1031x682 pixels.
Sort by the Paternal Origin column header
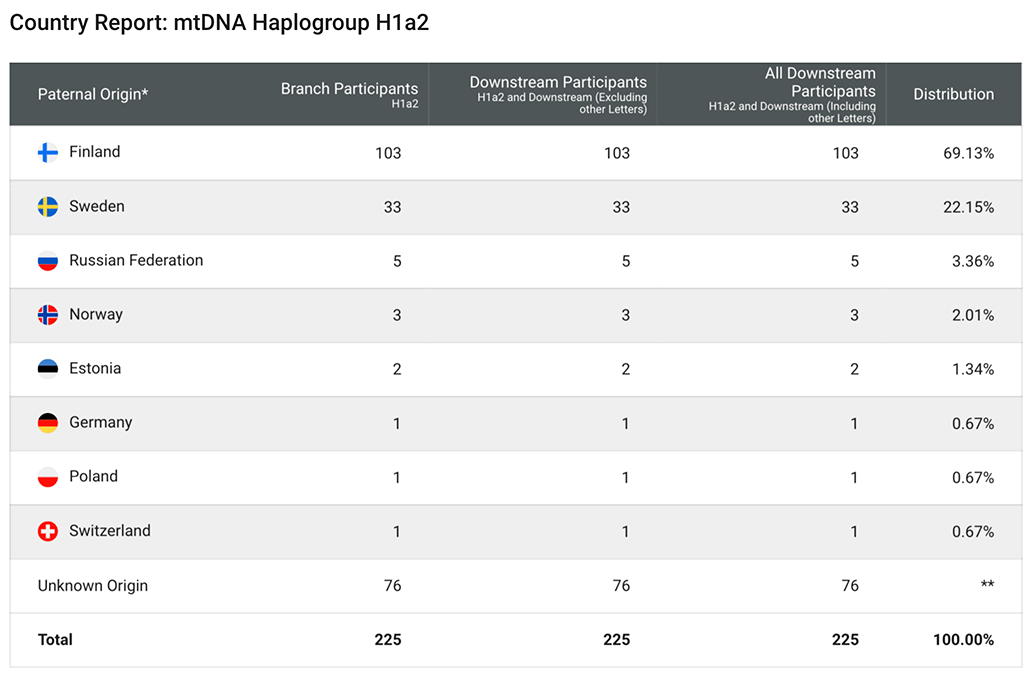pos(93,94)
